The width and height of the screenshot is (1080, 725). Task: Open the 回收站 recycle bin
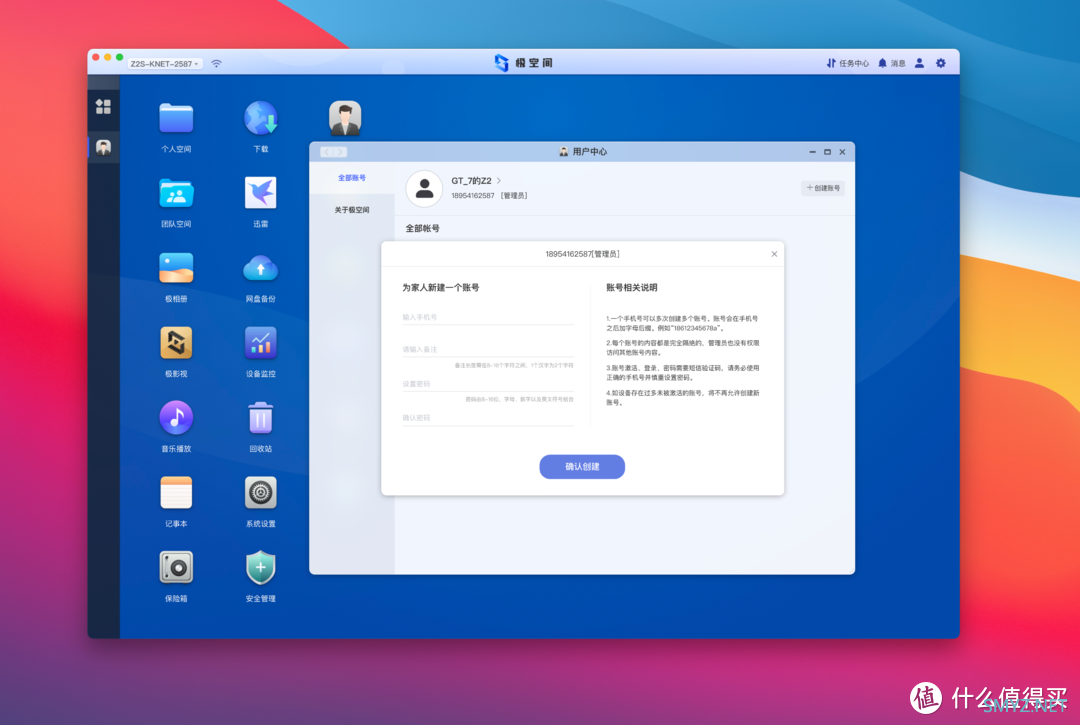(260, 417)
